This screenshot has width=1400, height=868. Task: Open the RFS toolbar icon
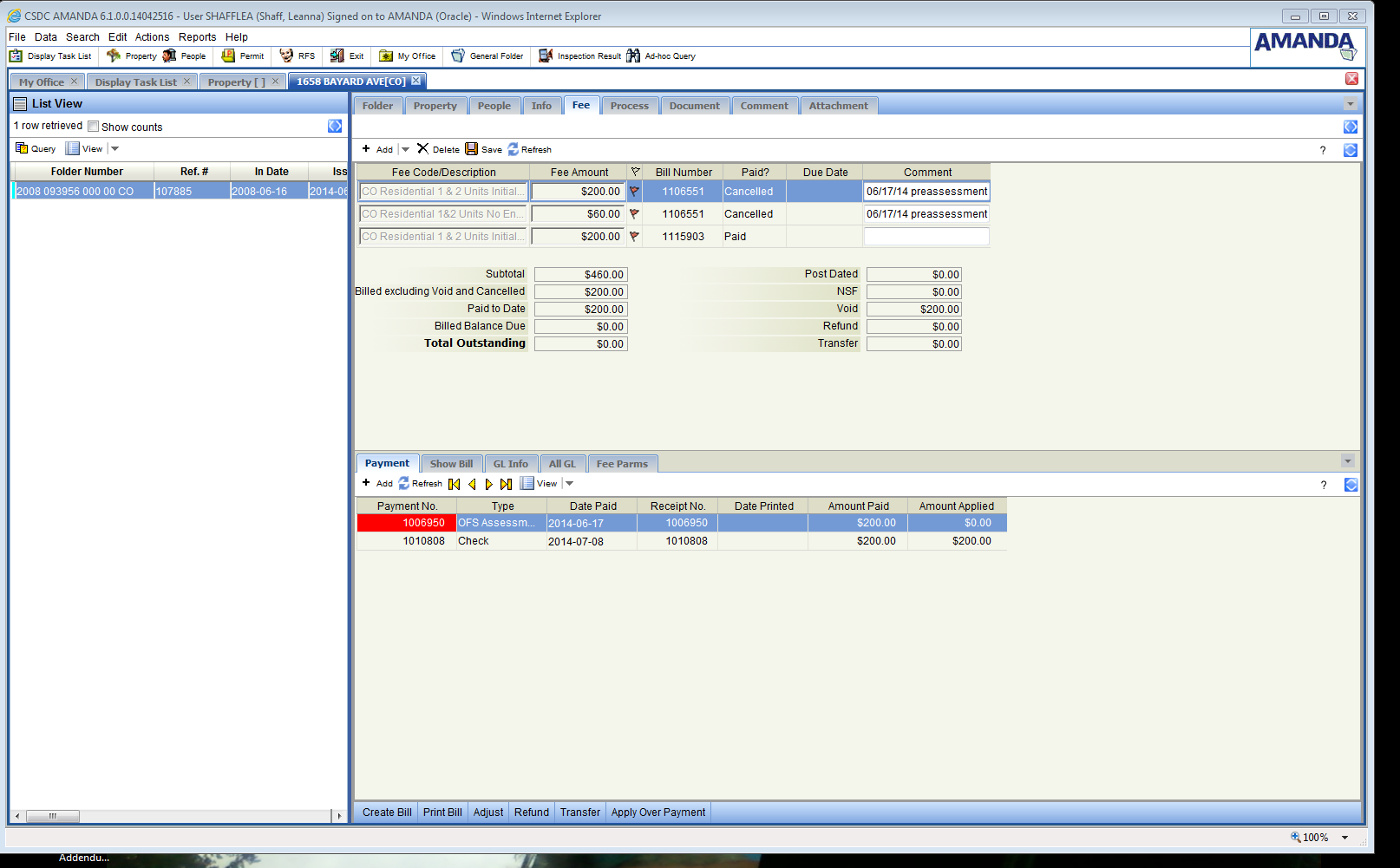pyautogui.click(x=286, y=55)
